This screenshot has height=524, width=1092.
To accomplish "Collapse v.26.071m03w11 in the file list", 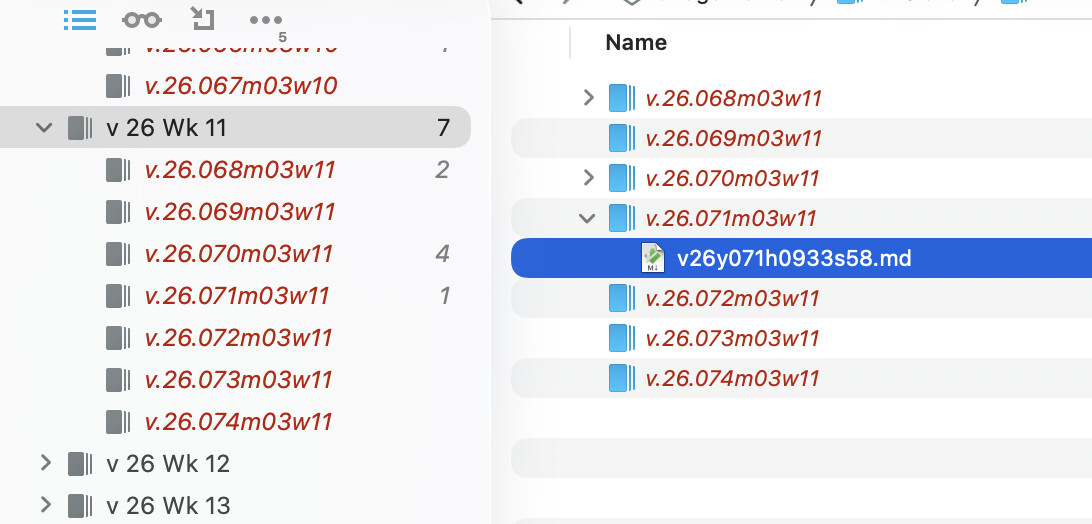I will pyautogui.click(x=589, y=218).
